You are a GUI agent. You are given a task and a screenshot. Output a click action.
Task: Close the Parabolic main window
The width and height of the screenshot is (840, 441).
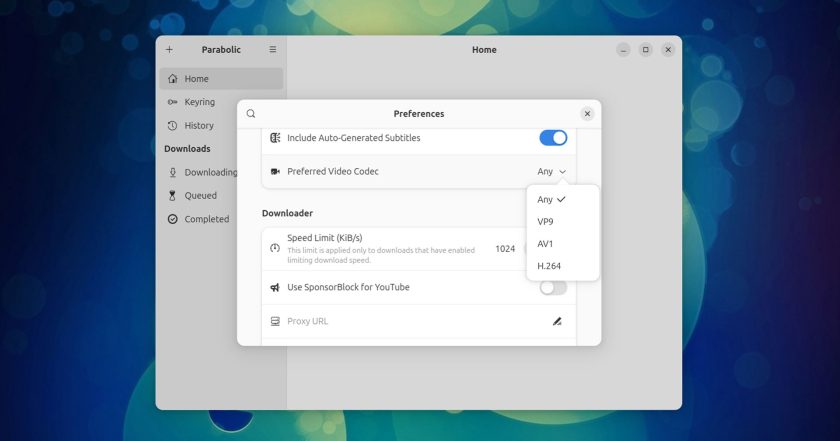point(668,50)
